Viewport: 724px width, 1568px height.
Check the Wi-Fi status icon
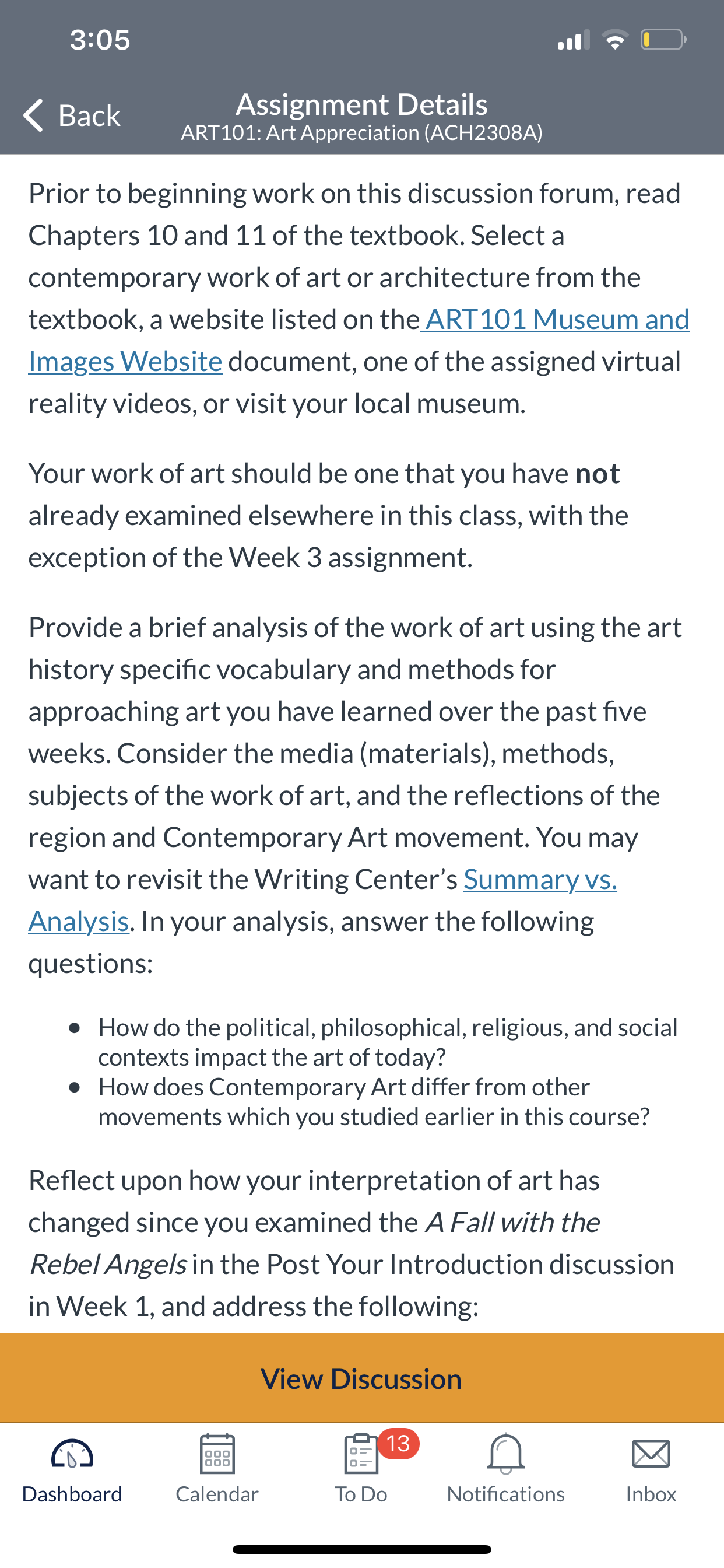pos(615,40)
